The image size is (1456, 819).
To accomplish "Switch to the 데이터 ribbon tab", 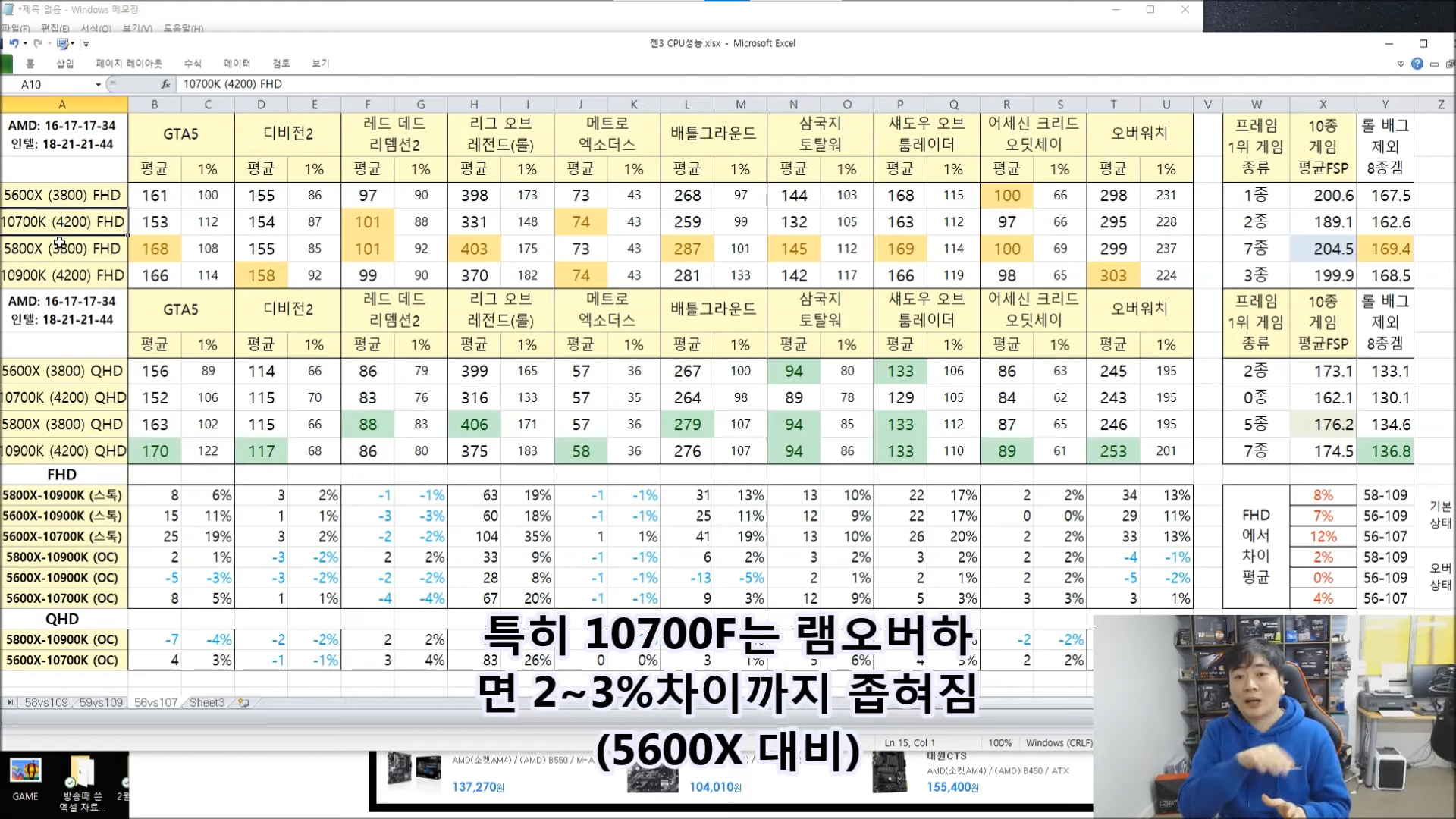I will pos(237,64).
